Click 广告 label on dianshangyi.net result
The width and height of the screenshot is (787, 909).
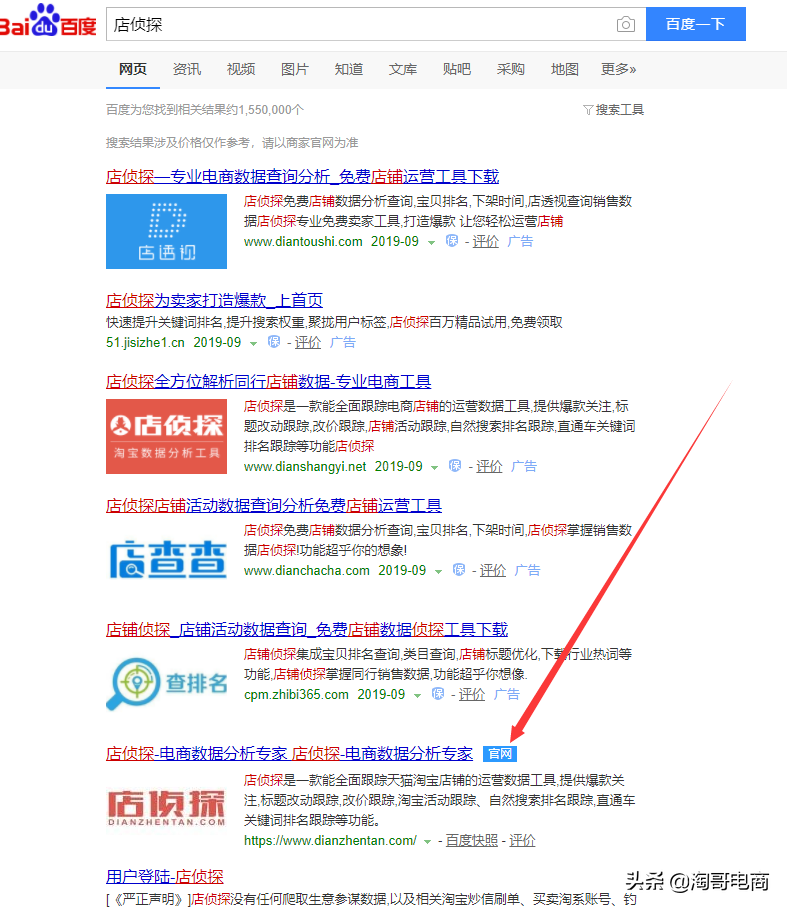(524, 466)
